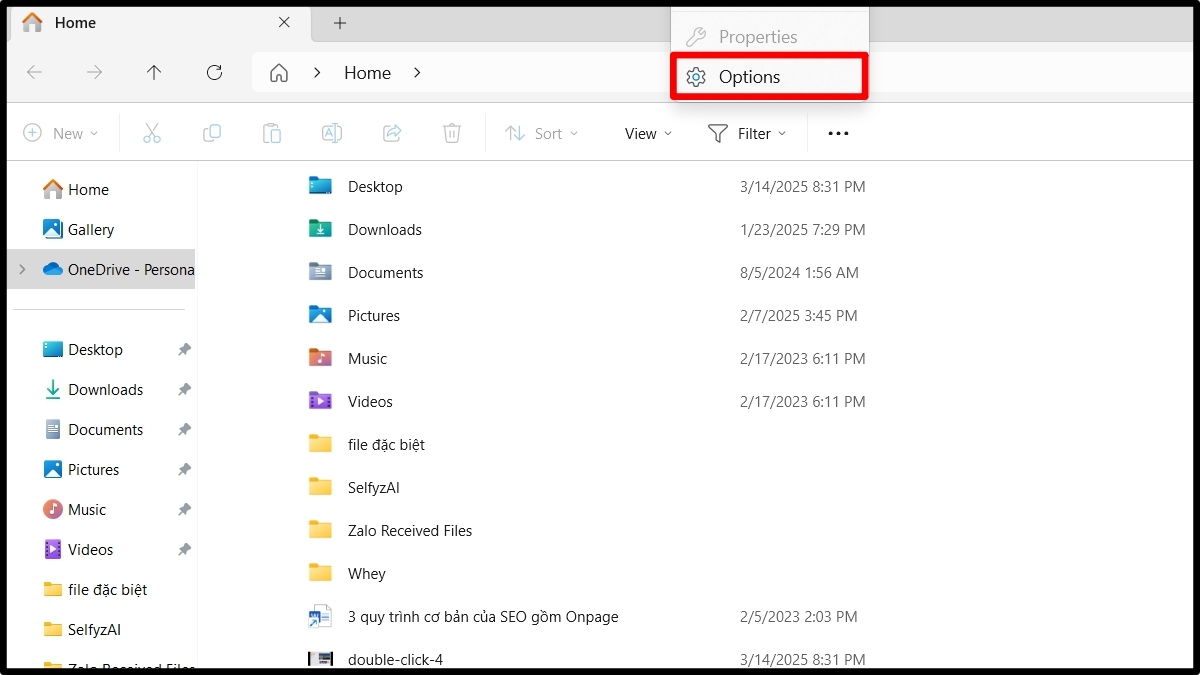Add a new File Explorer tab
Screen dimensions: 1200x675
coord(340,22)
